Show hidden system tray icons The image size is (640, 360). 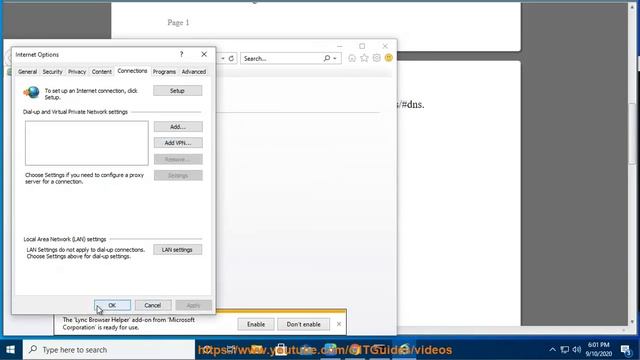(552, 350)
